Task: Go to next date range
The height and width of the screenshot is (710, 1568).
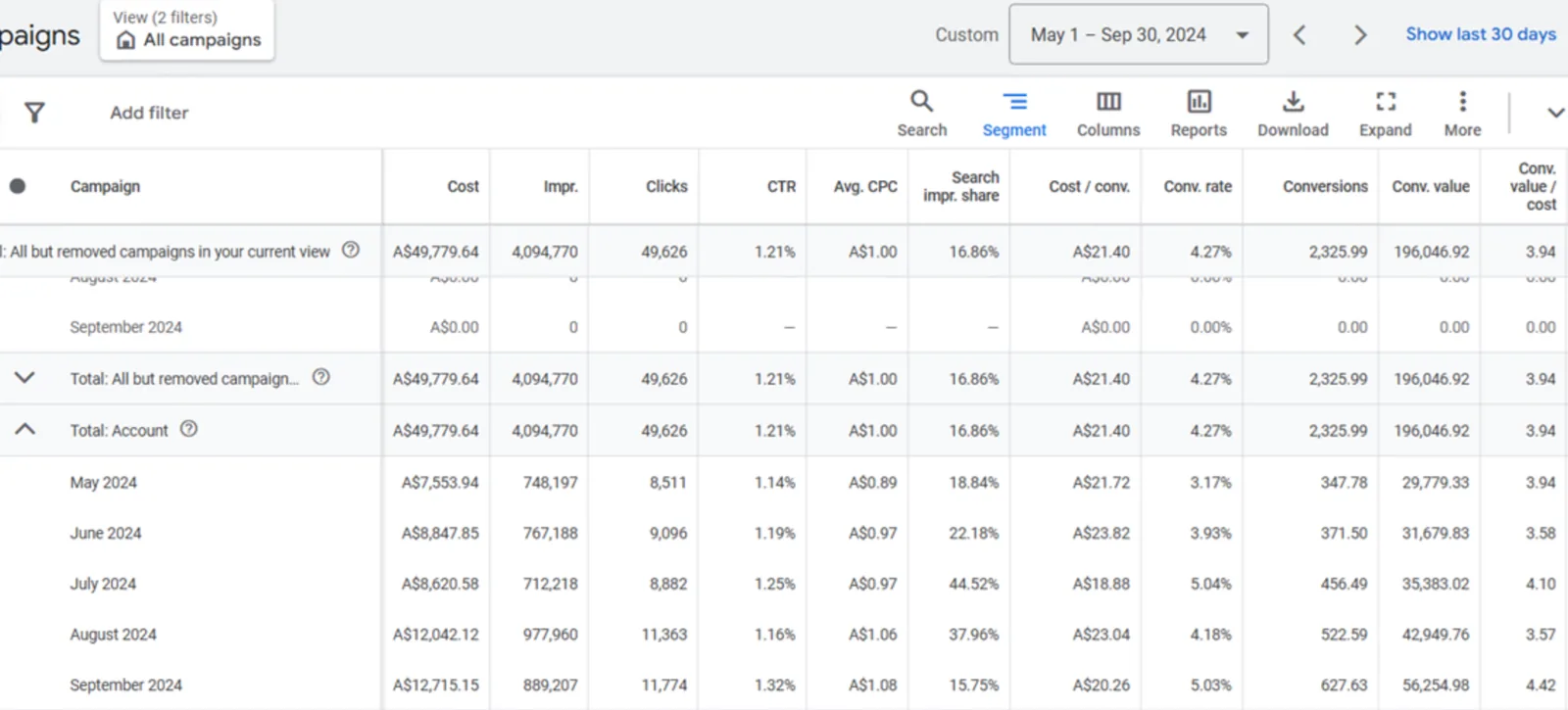Action: [x=1360, y=35]
